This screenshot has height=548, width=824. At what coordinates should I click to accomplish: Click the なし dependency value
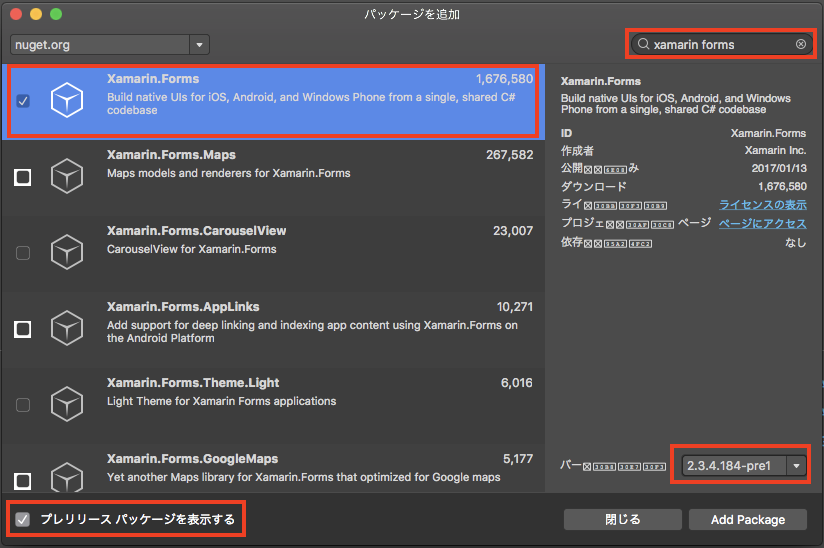[796, 242]
